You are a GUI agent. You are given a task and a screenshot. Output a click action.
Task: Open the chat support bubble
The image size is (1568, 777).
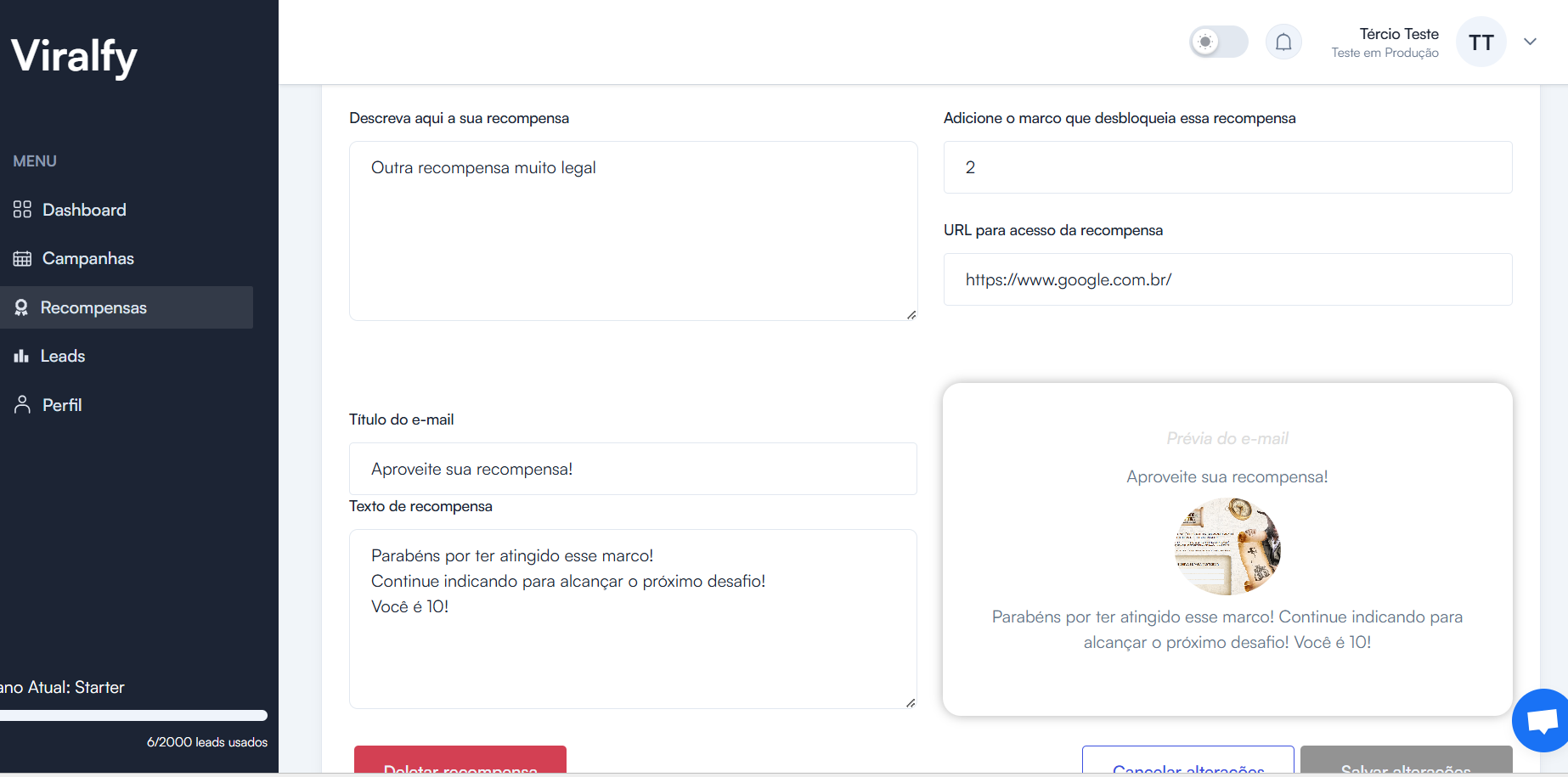(x=1540, y=721)
